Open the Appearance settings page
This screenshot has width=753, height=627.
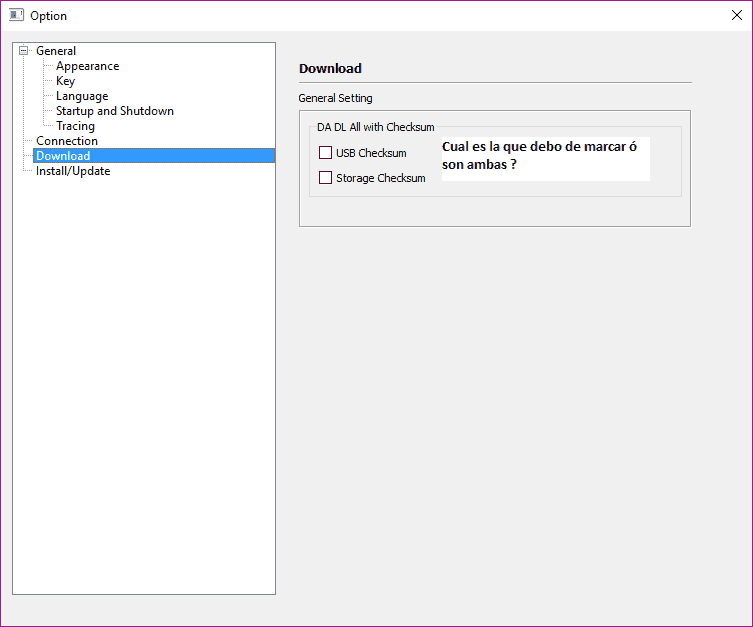click(x=87, y=66)
